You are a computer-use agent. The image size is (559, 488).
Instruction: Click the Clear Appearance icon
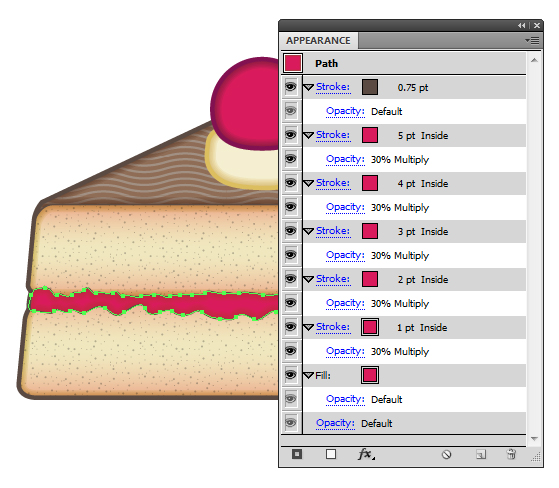(446, 454)
